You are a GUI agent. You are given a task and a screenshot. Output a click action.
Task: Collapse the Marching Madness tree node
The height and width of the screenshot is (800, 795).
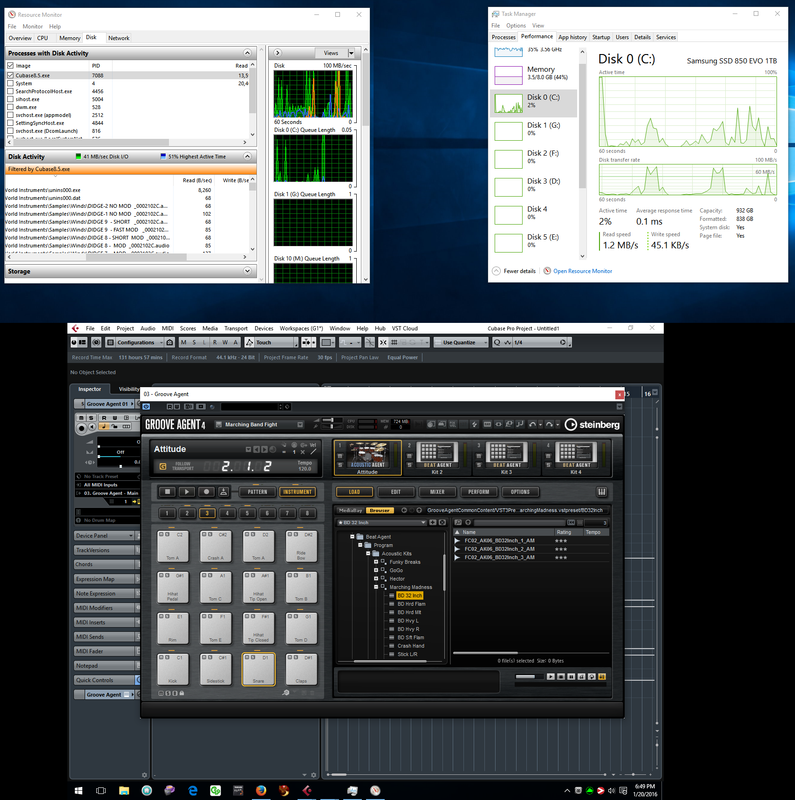tap(376, 587)
